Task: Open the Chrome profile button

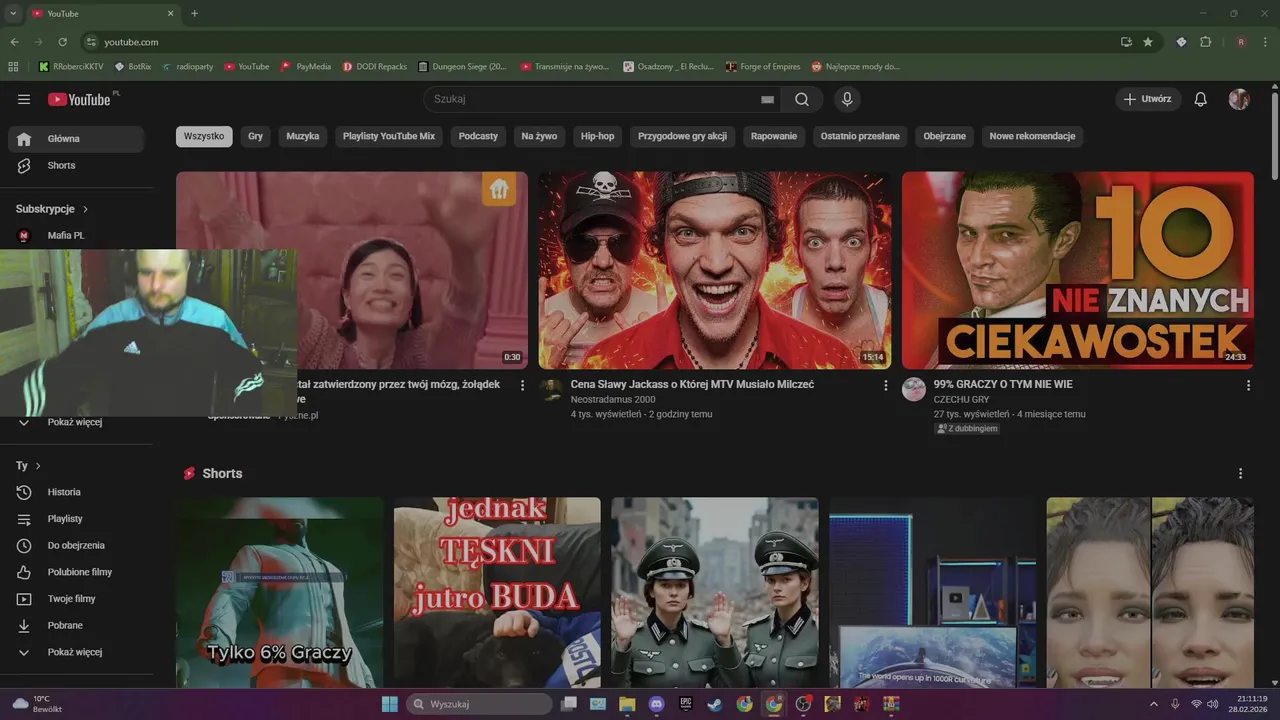Action: [1241, 42]
